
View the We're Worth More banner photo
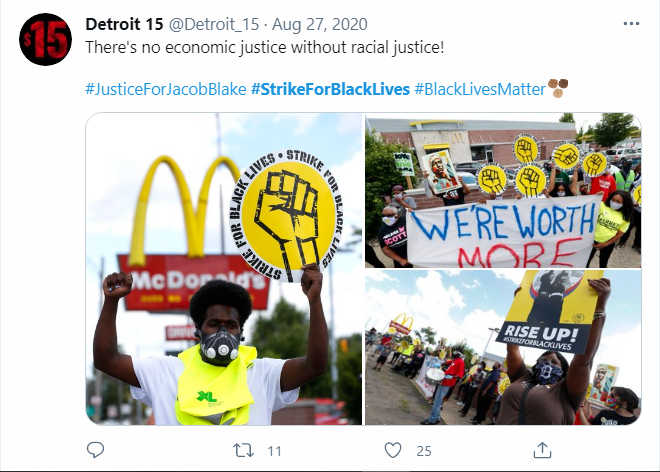[x=503, y=190]
